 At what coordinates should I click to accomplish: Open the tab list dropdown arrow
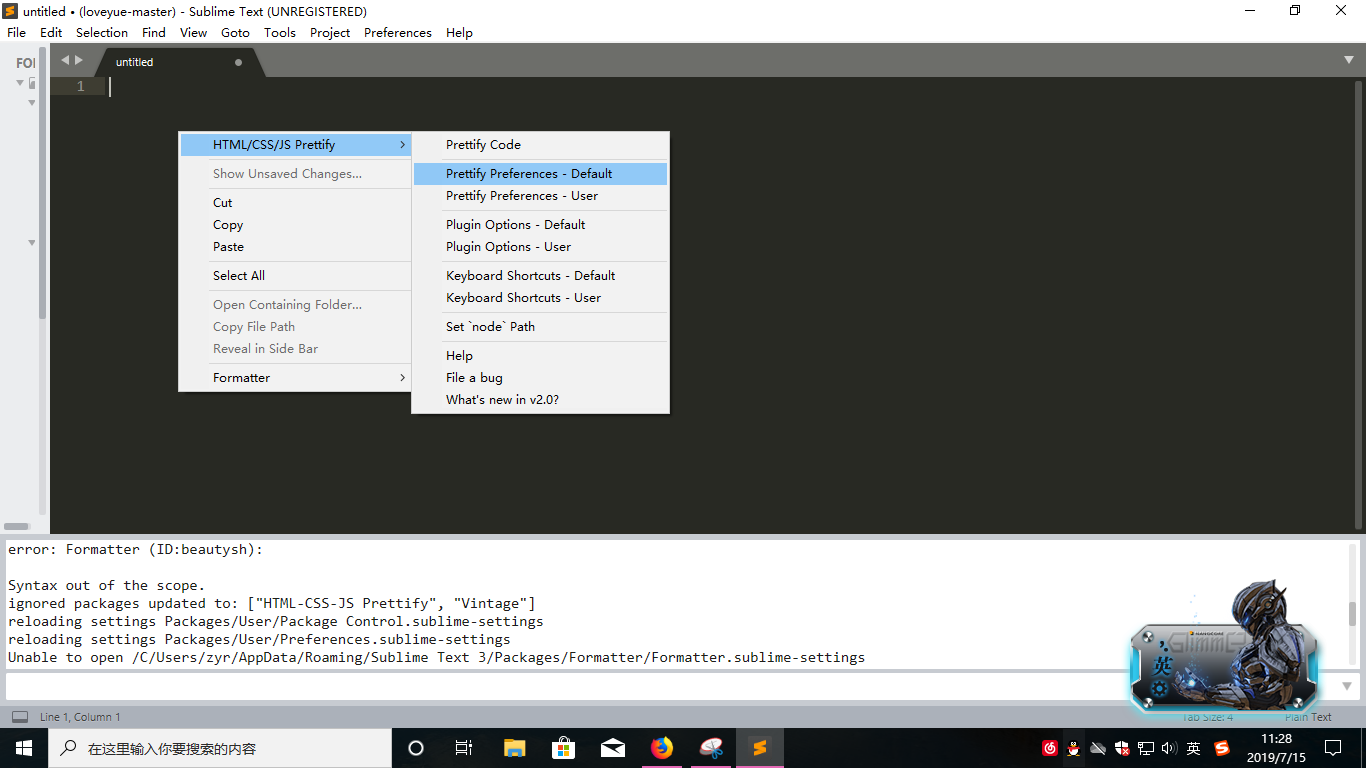point(1349,60)
